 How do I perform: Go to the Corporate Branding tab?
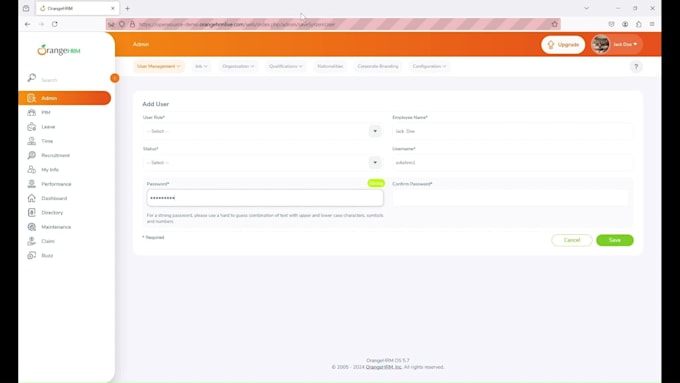pyautogui.click(x=378, y=66)
